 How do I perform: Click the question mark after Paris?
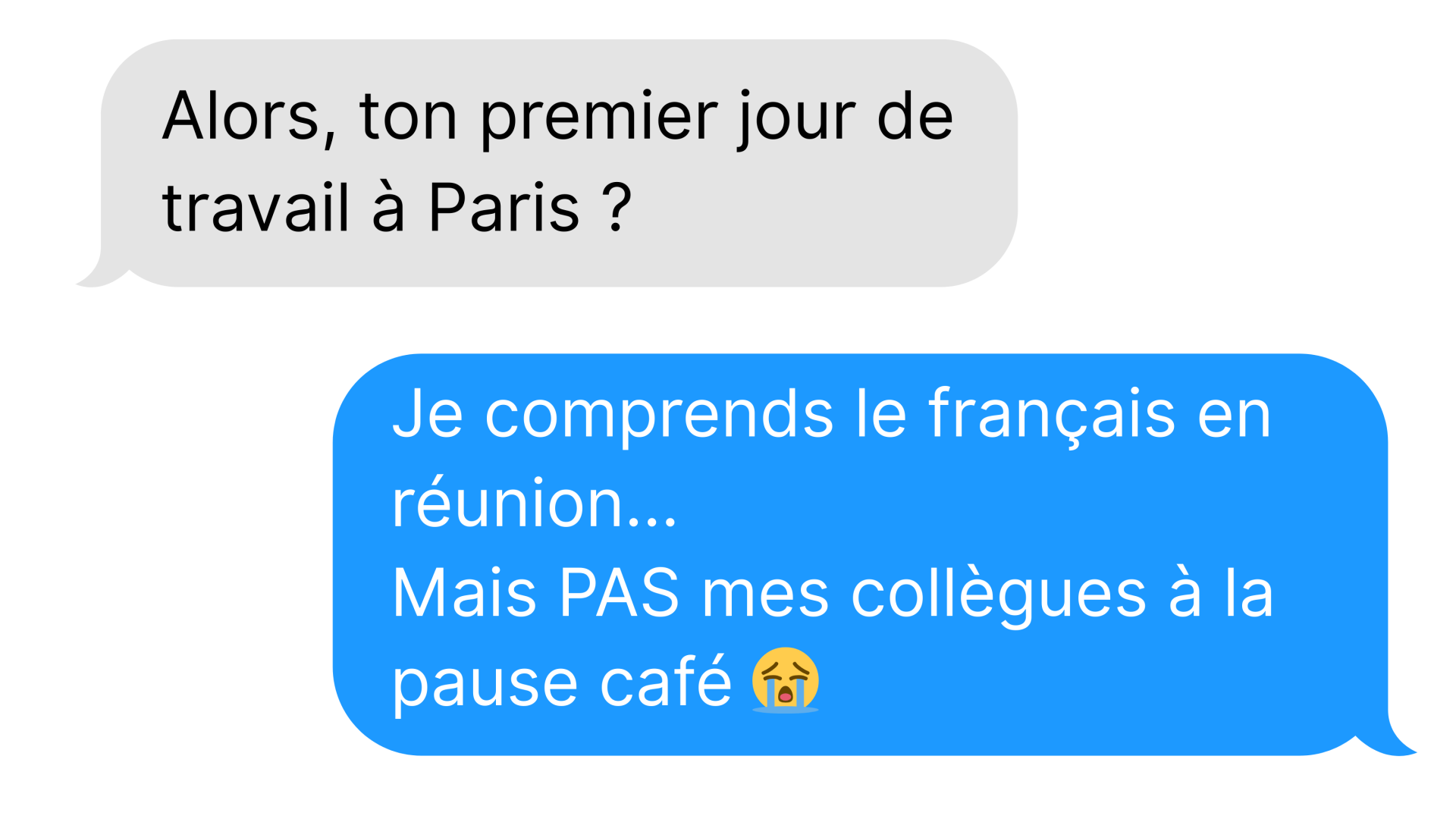[x=617, y=207]
